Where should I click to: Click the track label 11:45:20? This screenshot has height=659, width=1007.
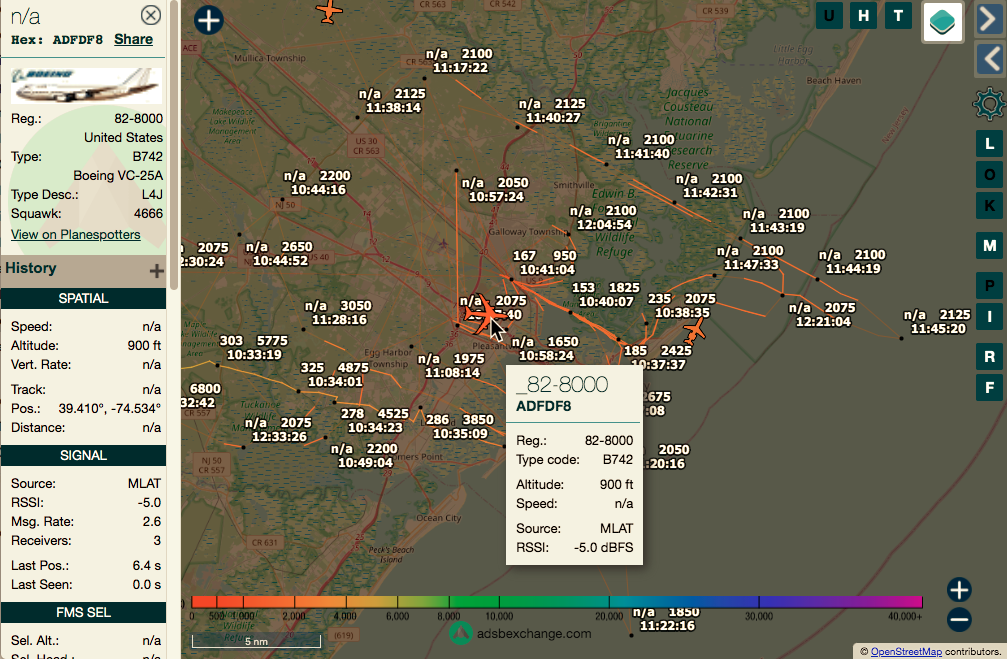click(938, 328)
